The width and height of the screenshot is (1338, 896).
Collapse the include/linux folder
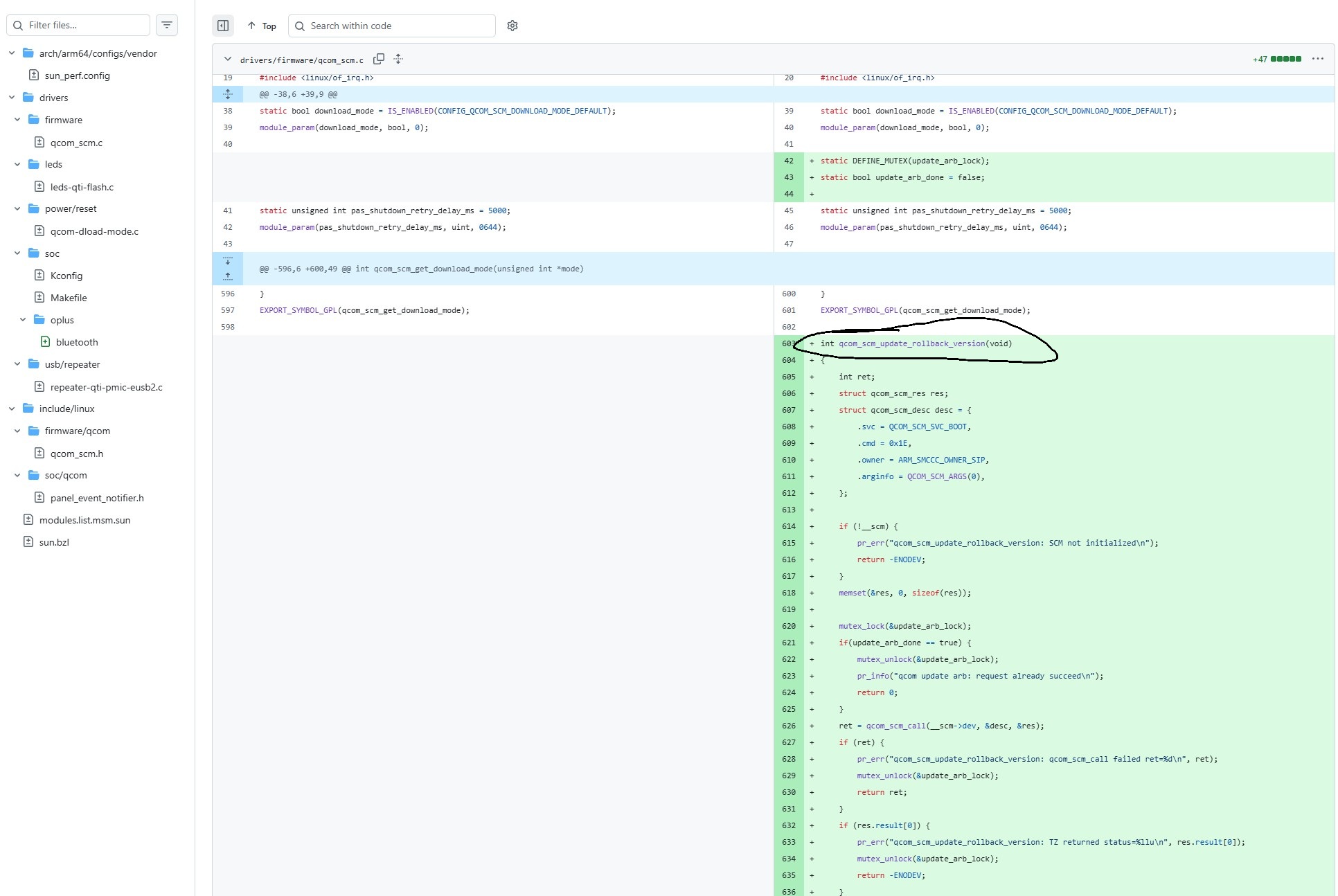point(12,409)
